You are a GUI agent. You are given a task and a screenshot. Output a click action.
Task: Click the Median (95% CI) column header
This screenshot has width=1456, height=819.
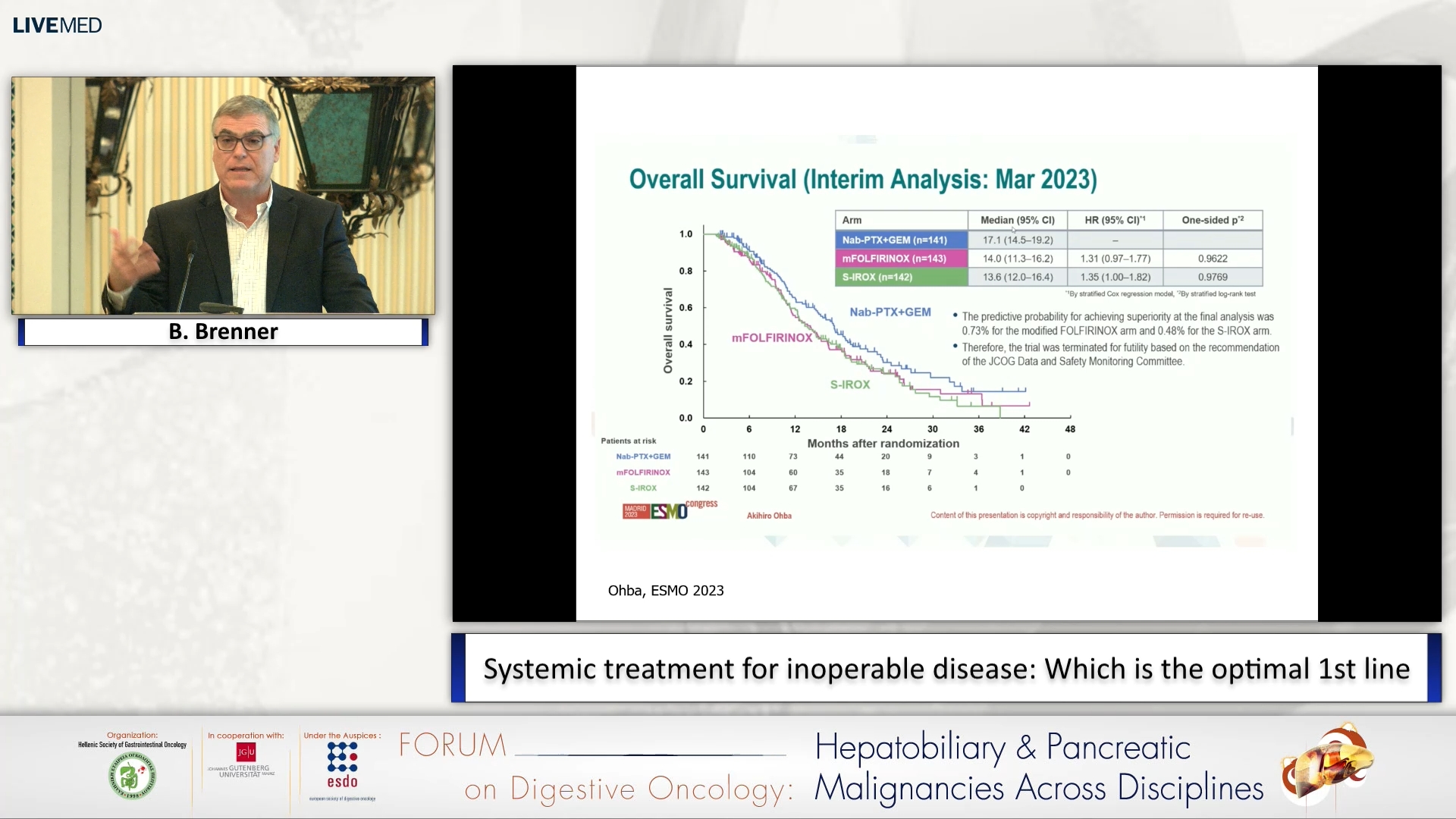1018,220
